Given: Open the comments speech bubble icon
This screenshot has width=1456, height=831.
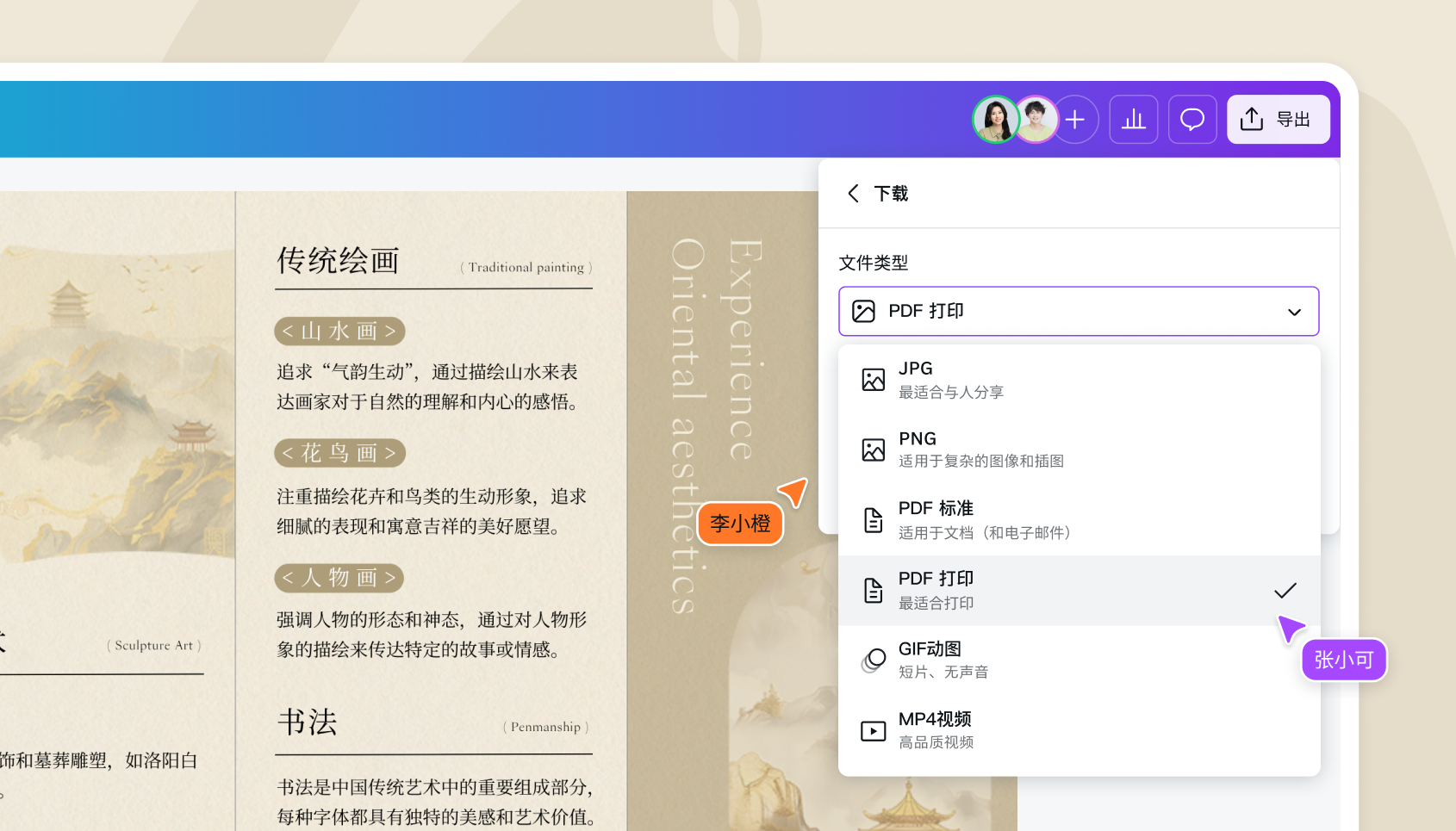Looking at the screenshot, I should pos(1192,120).
